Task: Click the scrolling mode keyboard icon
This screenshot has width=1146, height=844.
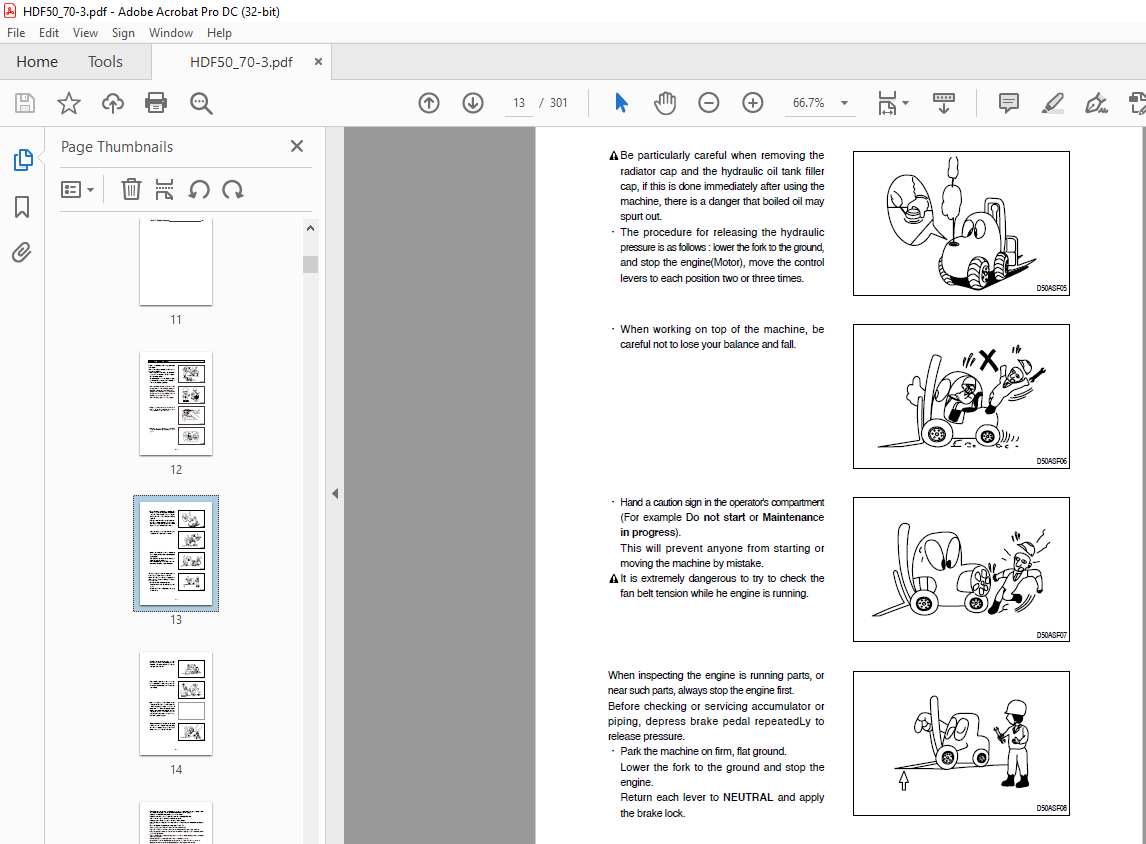Action: click(x=944, y=103)
